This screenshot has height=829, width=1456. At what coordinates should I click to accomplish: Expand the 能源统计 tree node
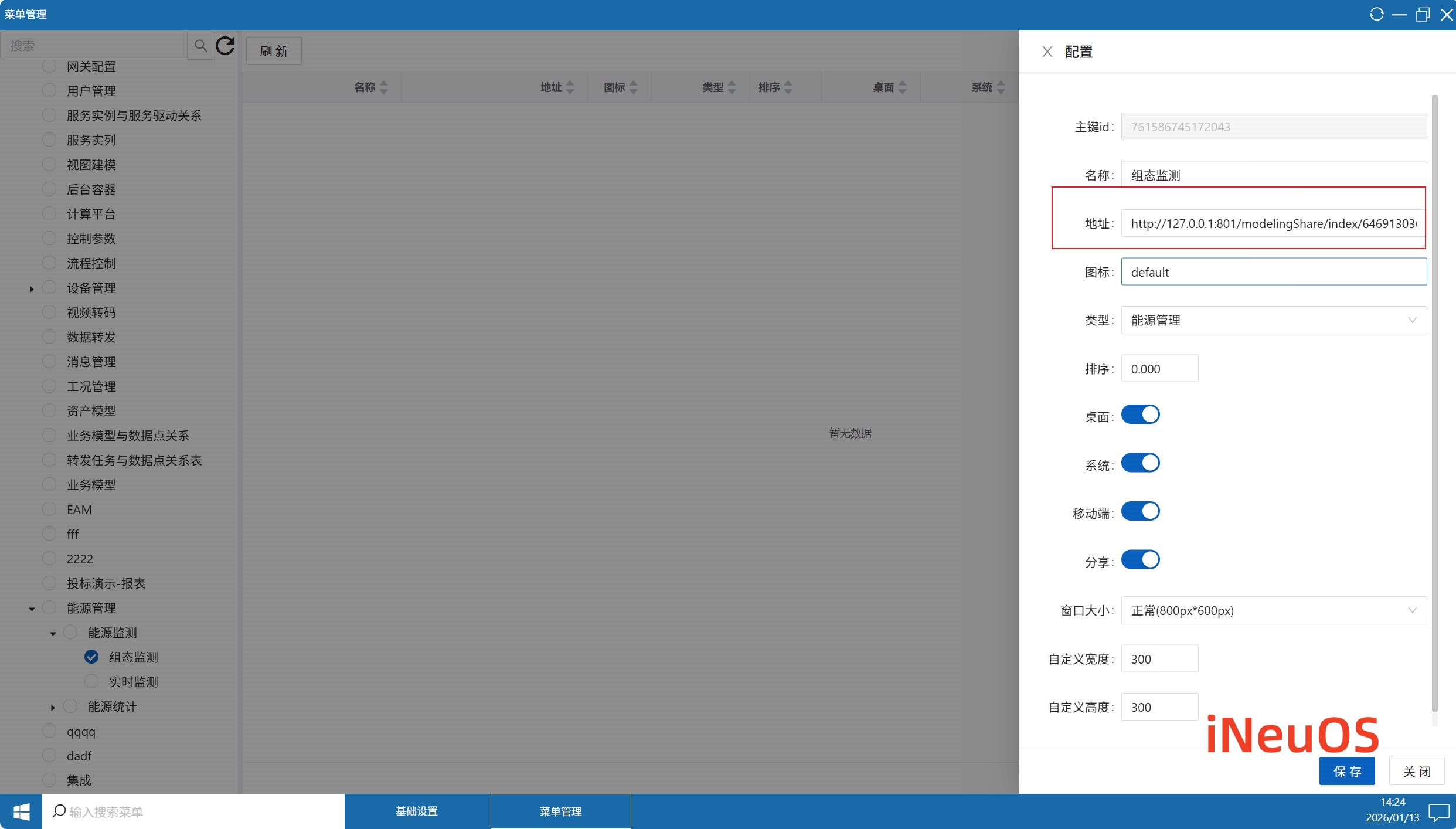53,707
